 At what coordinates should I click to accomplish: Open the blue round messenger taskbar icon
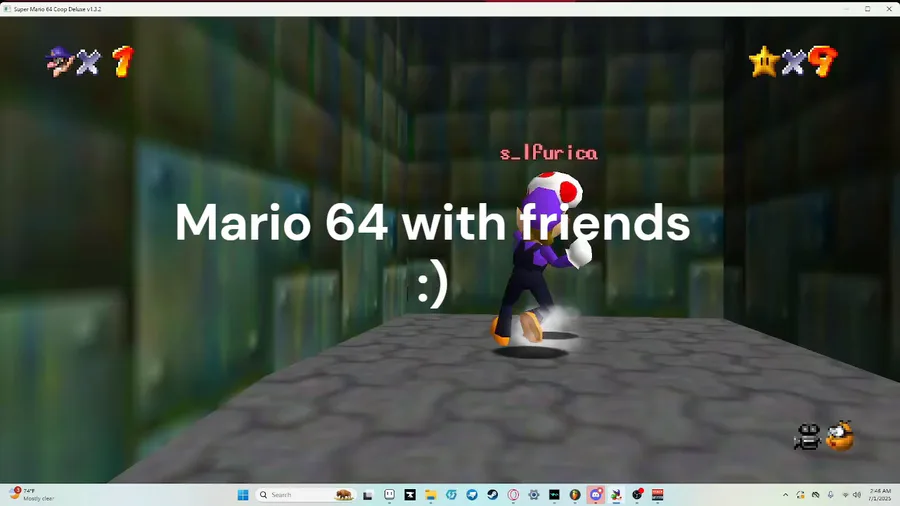[472, 495]
